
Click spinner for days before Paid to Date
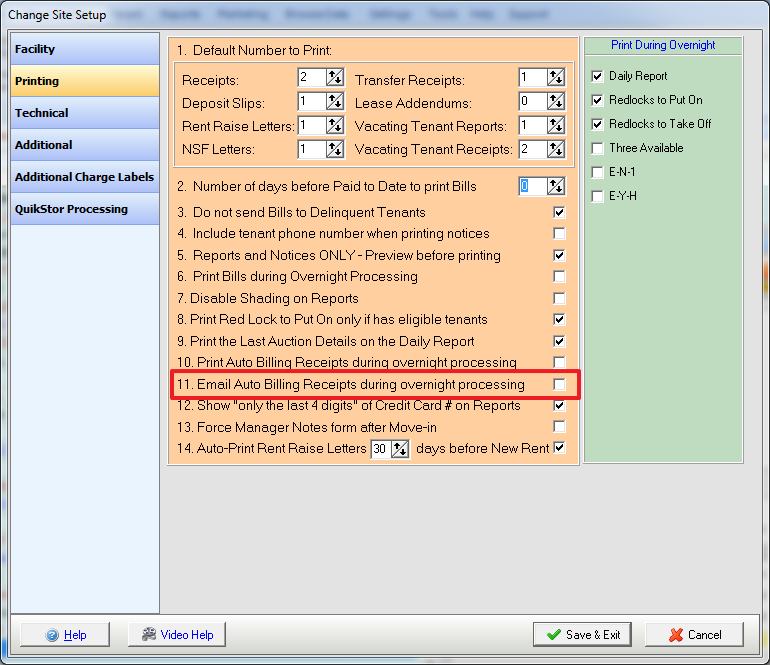[x=556, y=186]
